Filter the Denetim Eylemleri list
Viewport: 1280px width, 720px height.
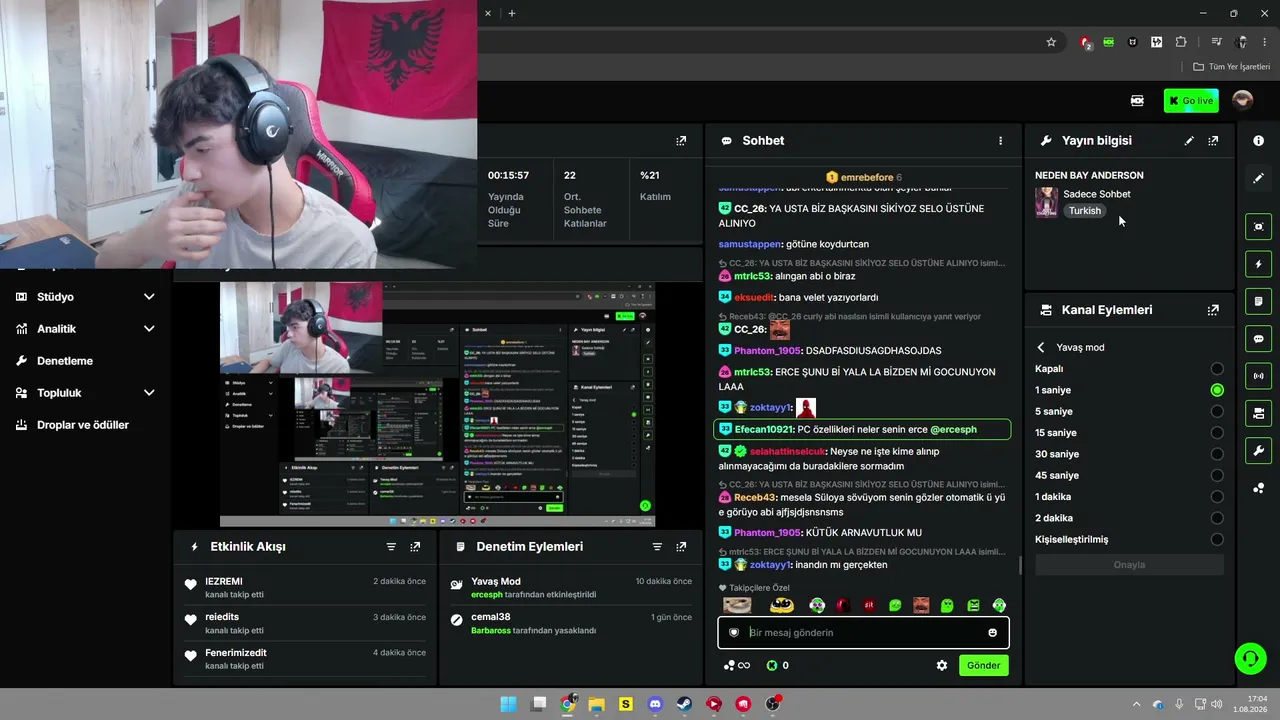coord(657,547)
